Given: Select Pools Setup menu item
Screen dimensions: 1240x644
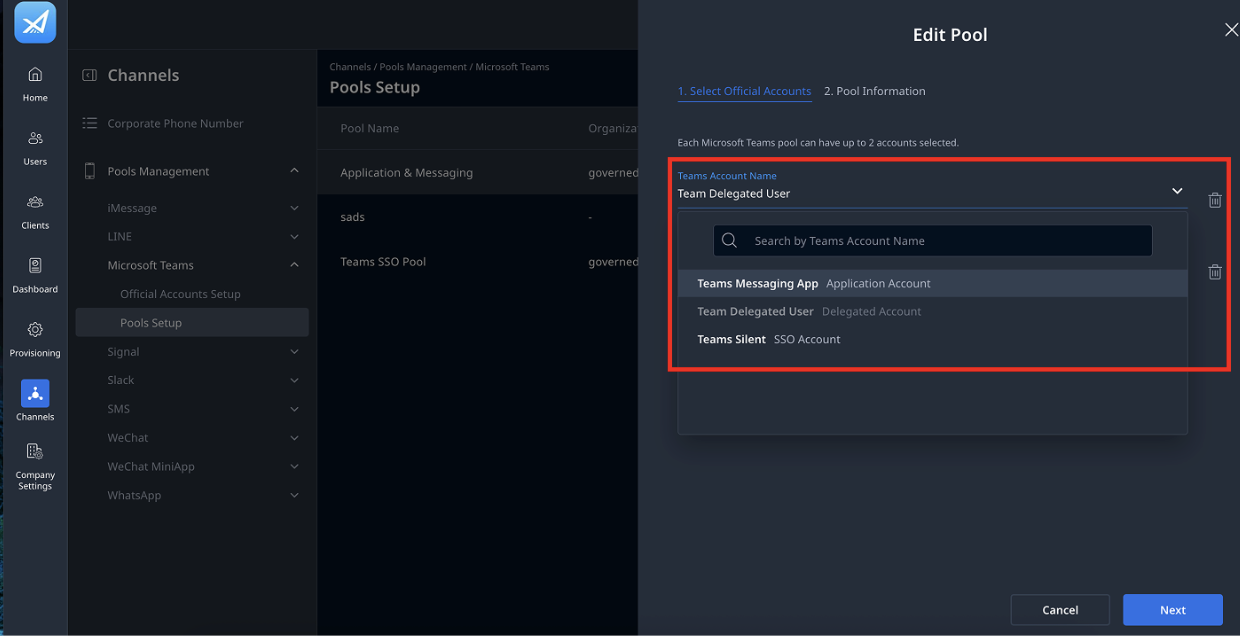Looking at the screenshot, I should [x=192, y=322].
